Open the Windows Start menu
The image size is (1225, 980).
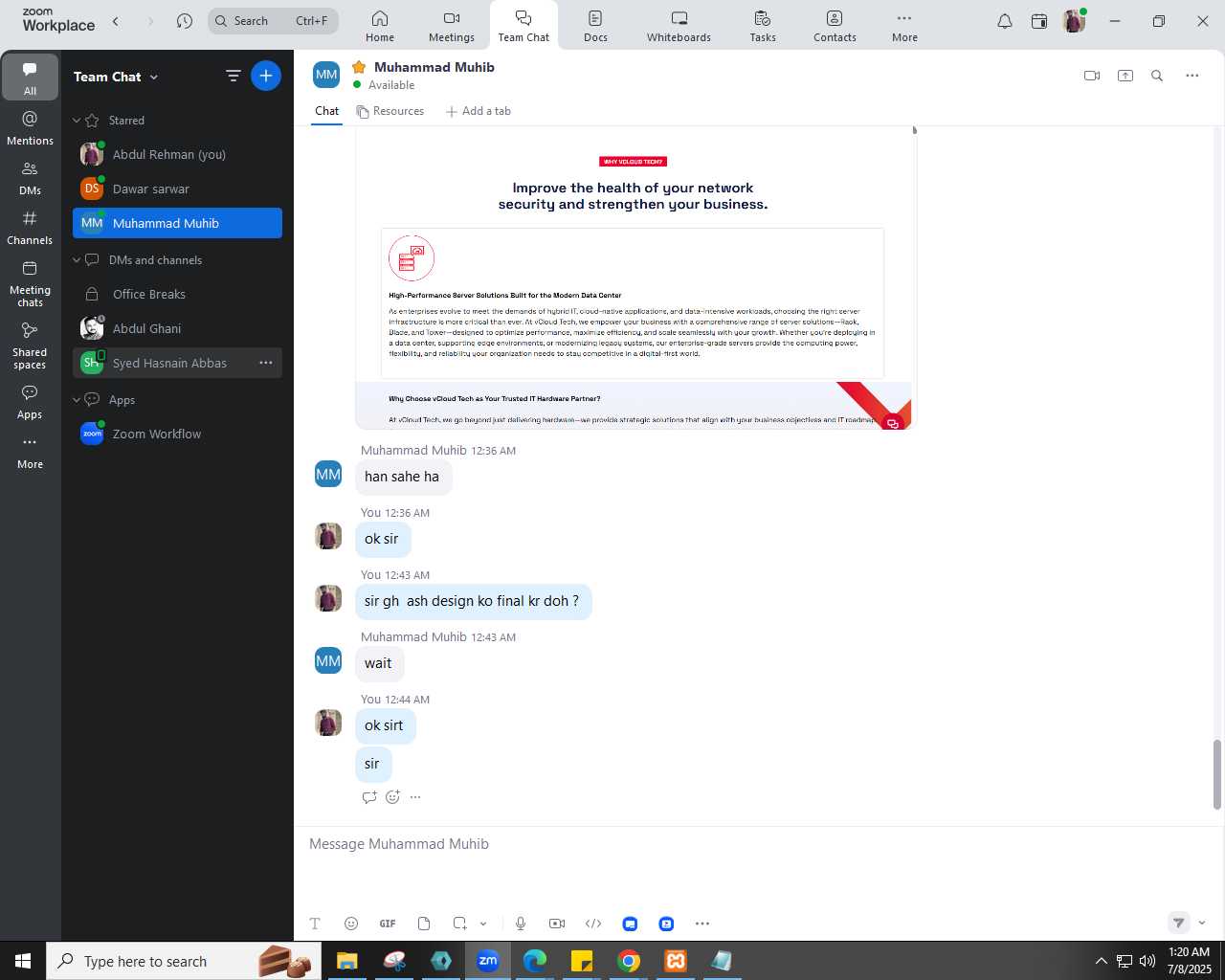click(x=23, y=961)
